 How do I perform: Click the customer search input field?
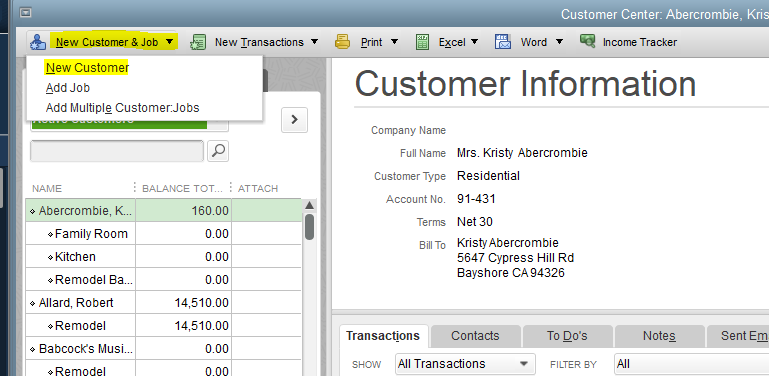[117, 151]
